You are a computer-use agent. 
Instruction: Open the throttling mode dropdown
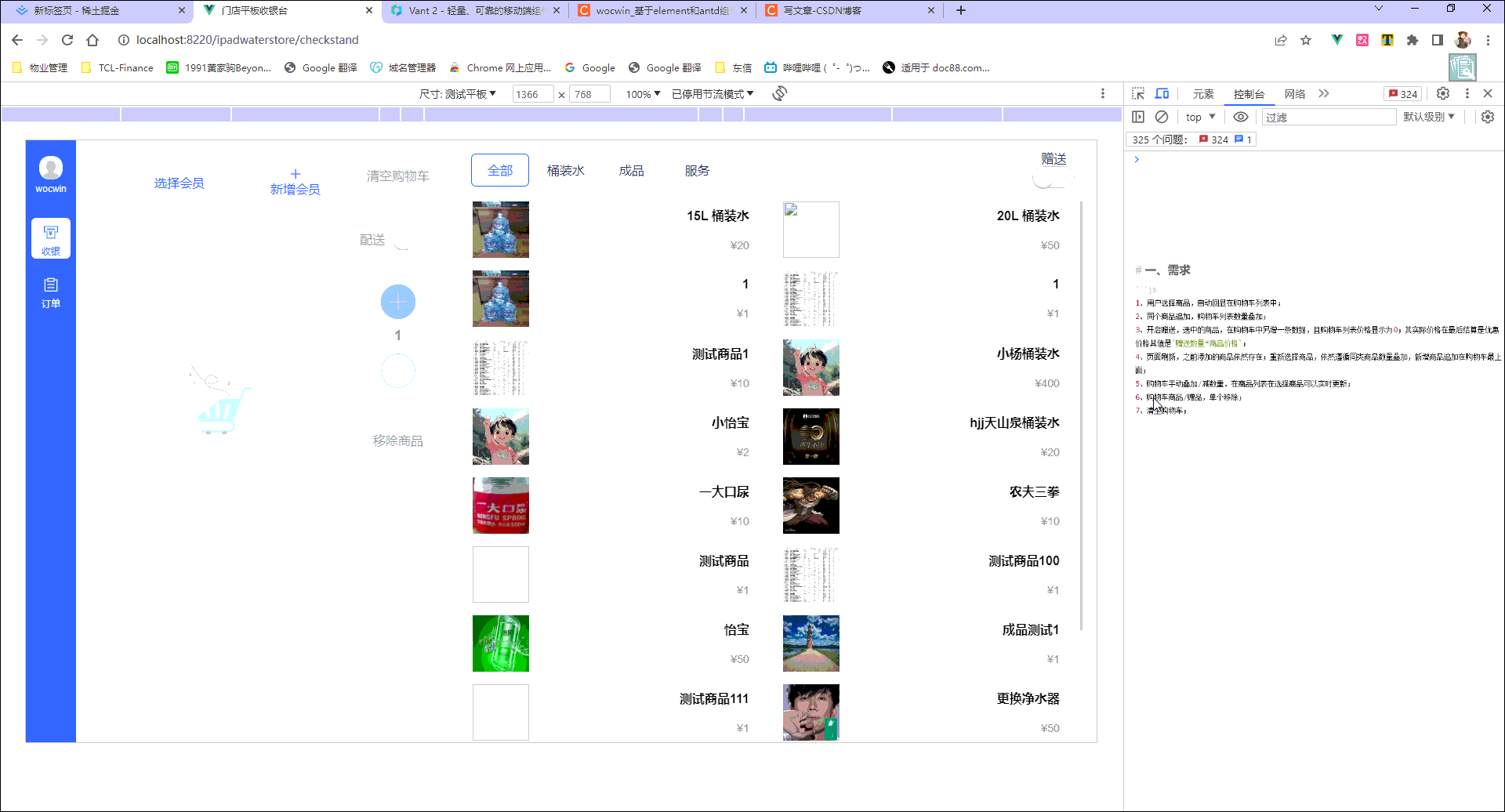(713, 94)
